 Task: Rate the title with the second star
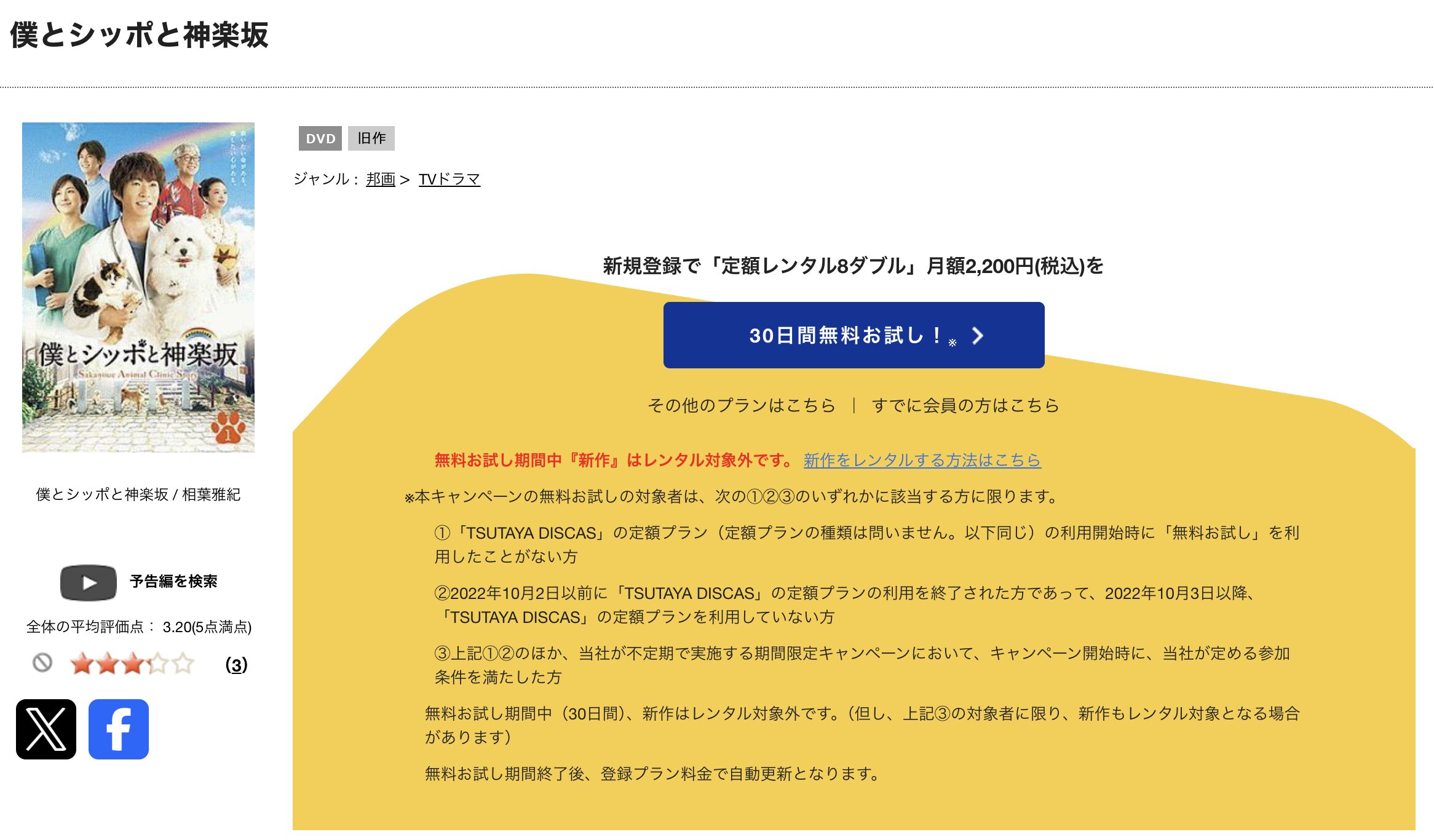(x=107, y=664)
